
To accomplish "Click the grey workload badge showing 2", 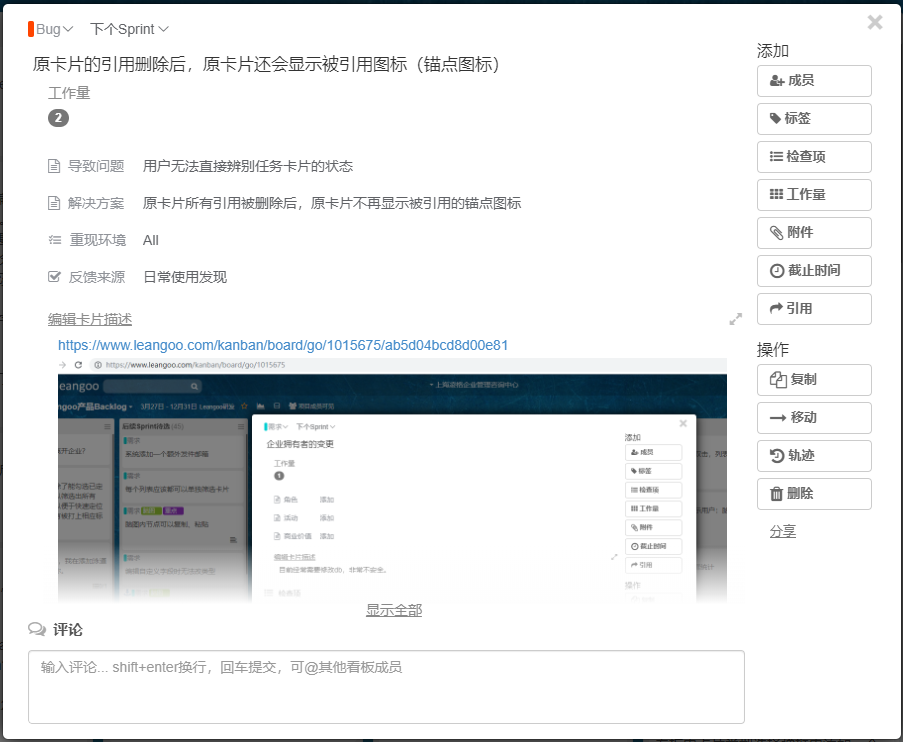I will click(x=58, y=118).
